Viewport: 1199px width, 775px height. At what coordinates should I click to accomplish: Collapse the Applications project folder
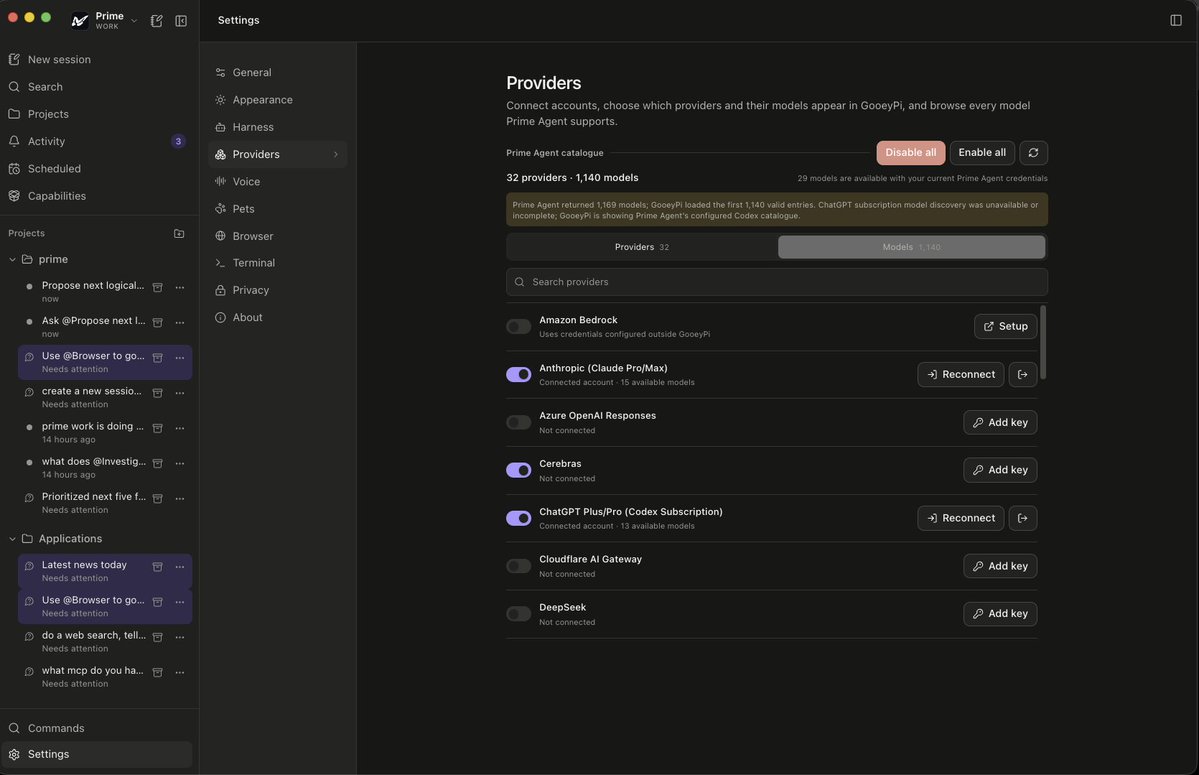[x=12, y=539]
